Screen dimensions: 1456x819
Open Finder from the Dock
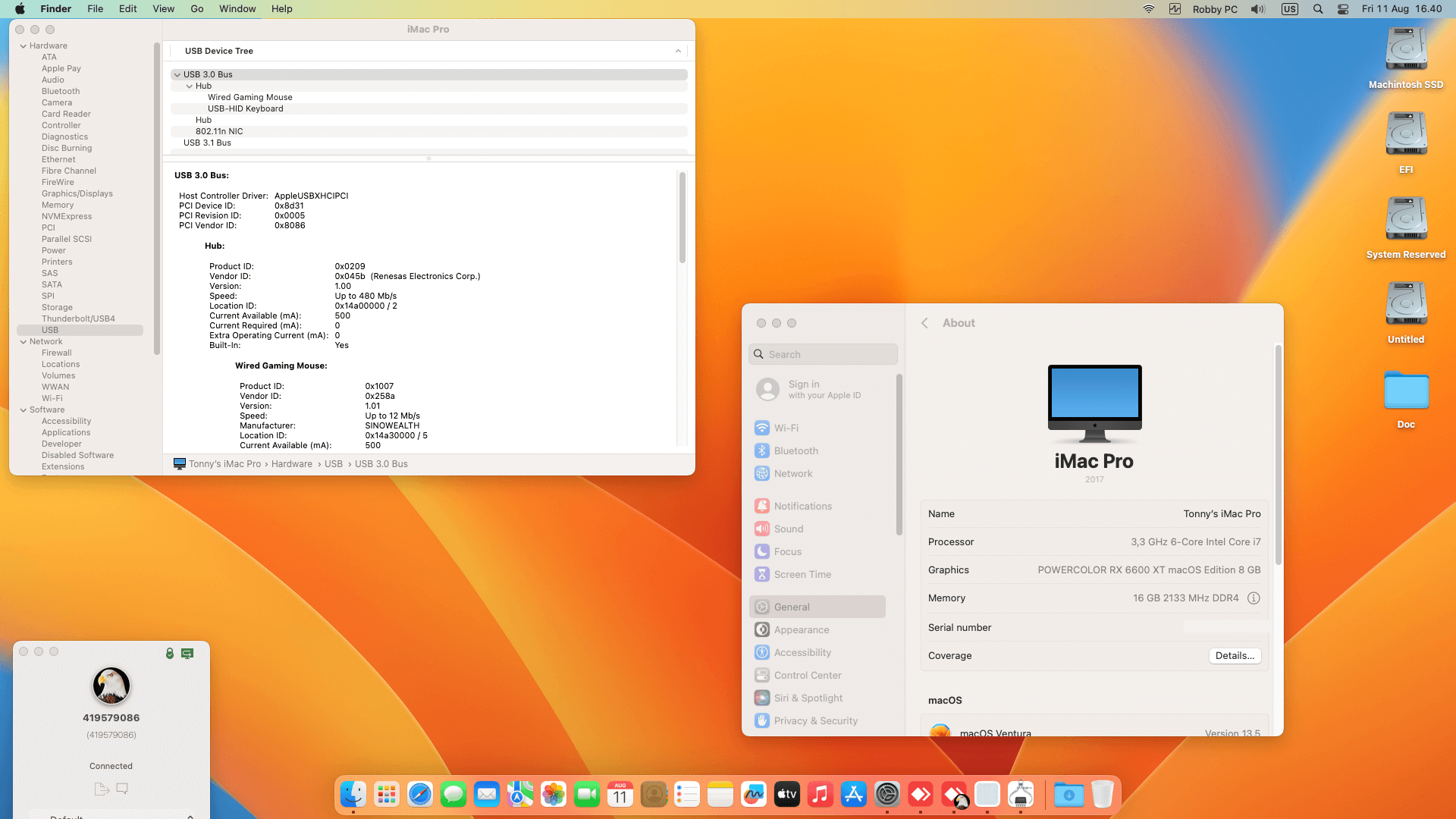pos(353,794)
